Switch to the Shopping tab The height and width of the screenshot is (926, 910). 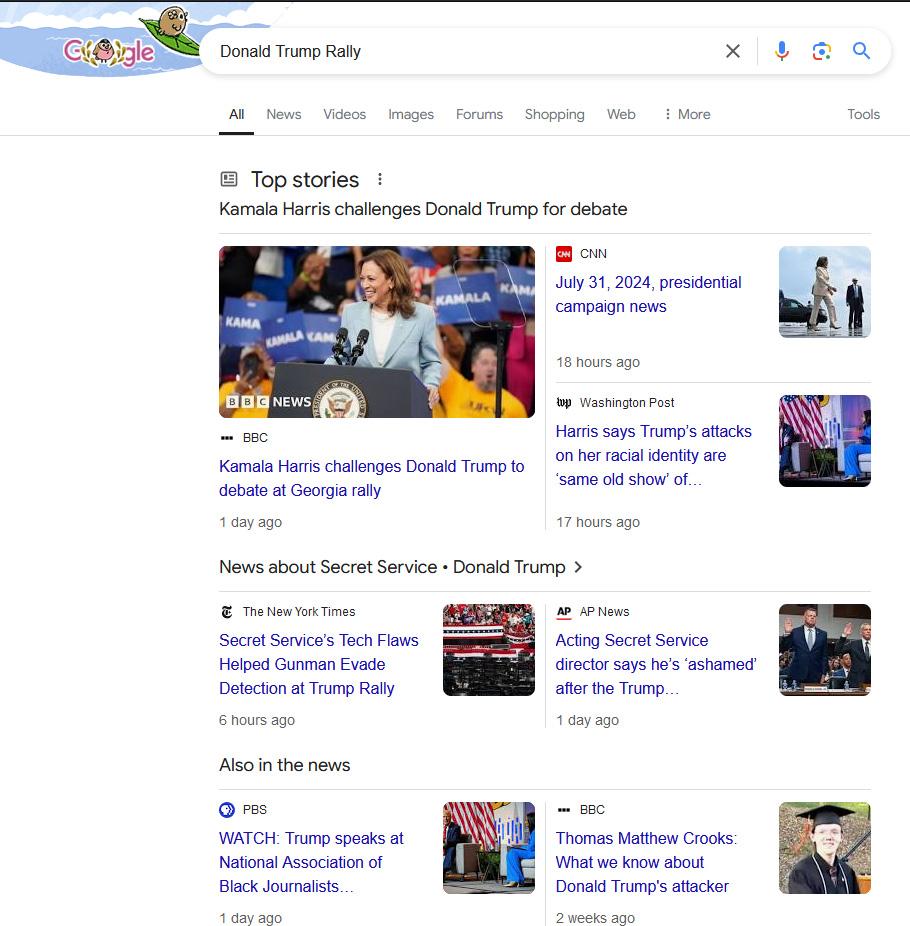coord(555,114)
